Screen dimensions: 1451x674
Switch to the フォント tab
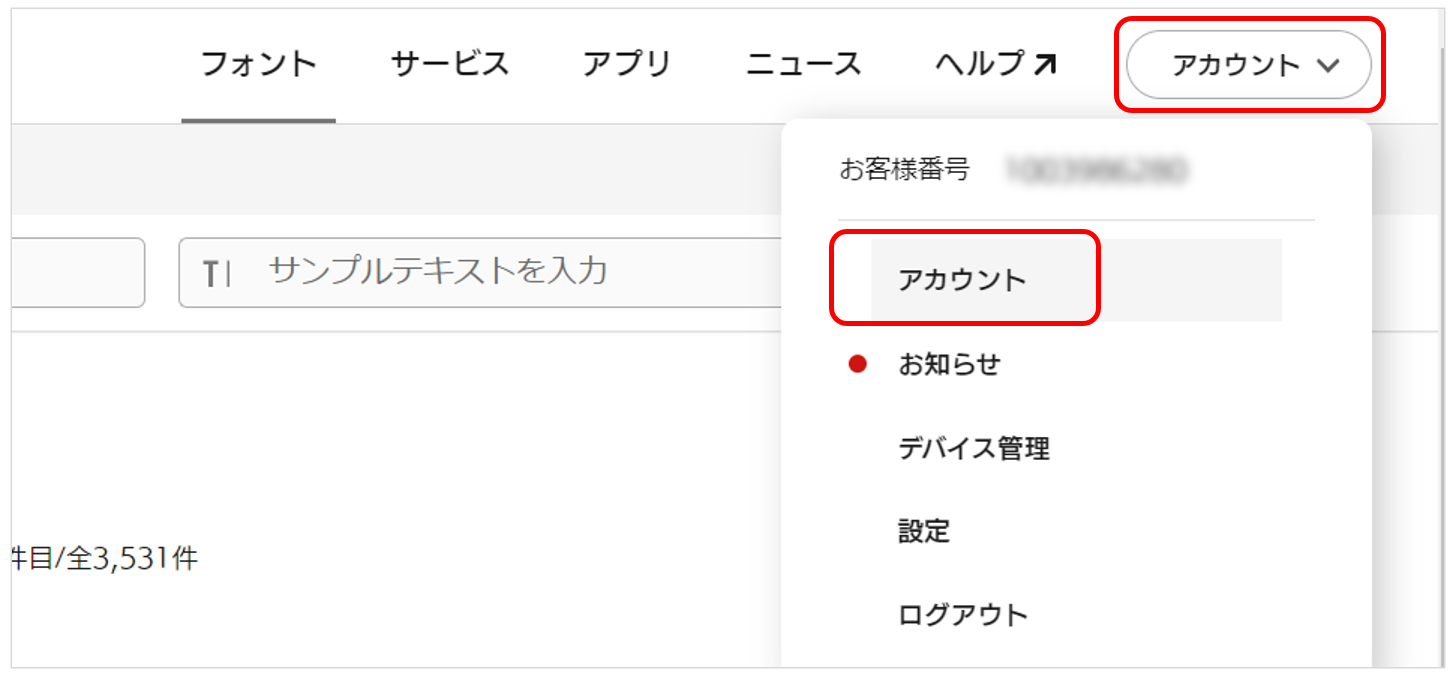(258, 65)
